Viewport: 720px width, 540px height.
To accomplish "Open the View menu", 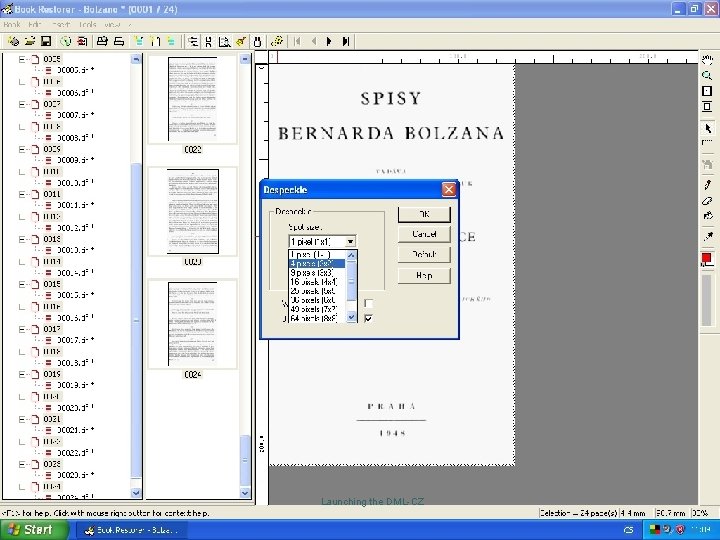I will 112,25.
